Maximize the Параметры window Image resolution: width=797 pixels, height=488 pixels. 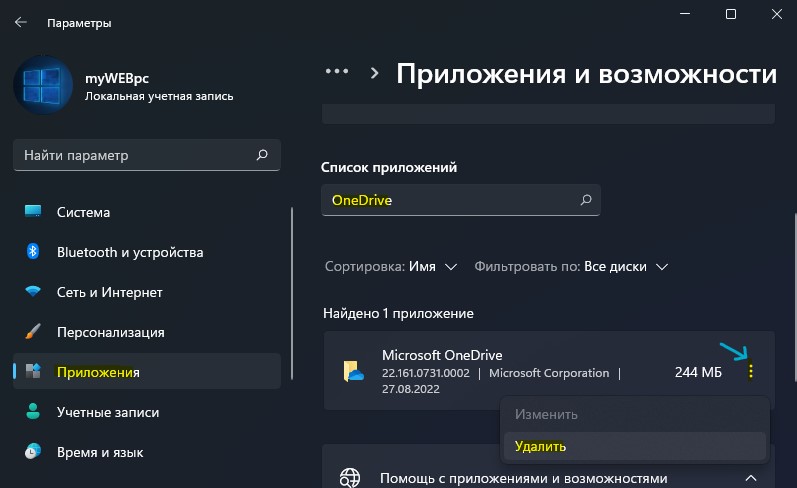(731, 14)
